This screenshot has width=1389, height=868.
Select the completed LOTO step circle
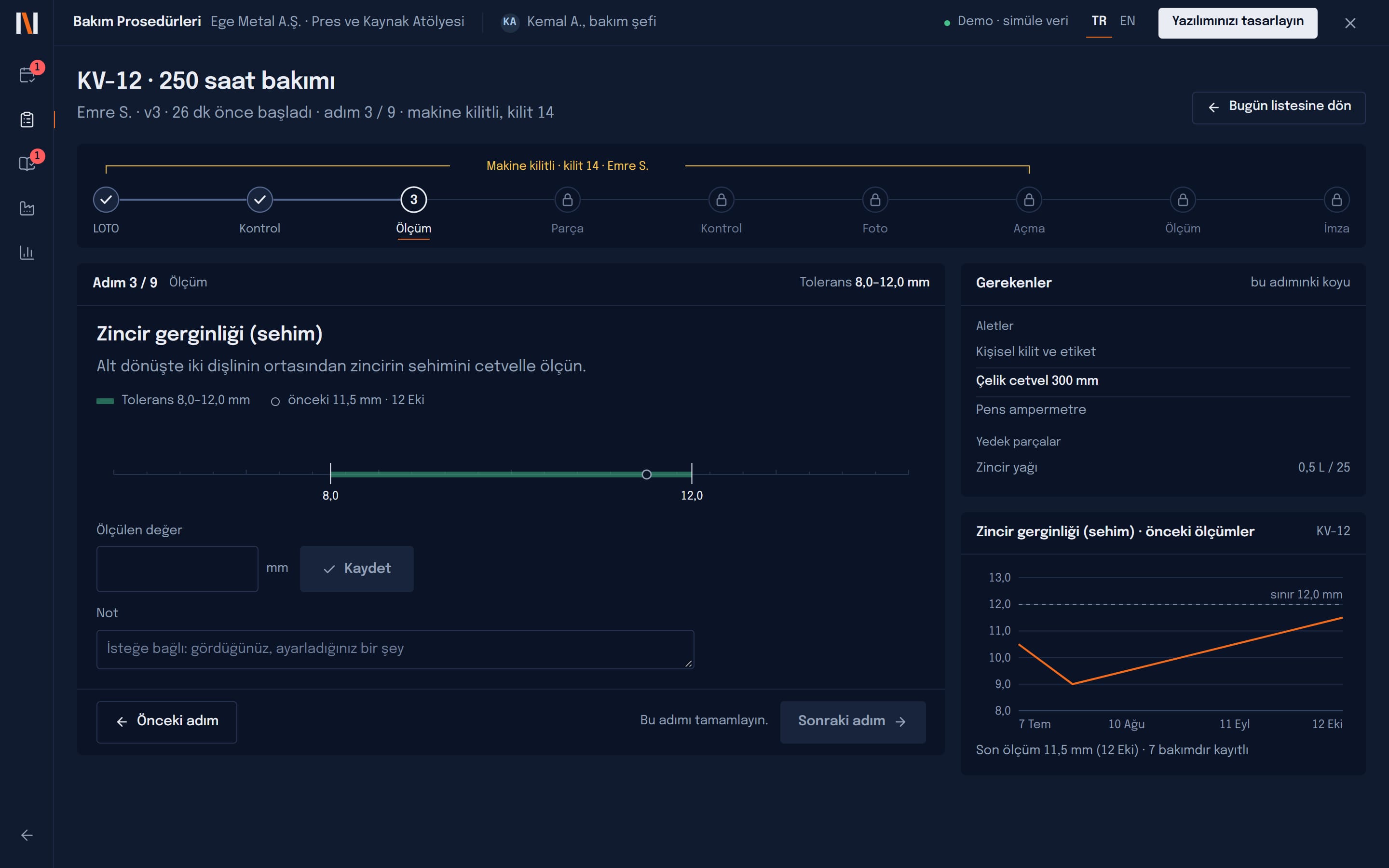pyautogui.click(x=106, y=200)
